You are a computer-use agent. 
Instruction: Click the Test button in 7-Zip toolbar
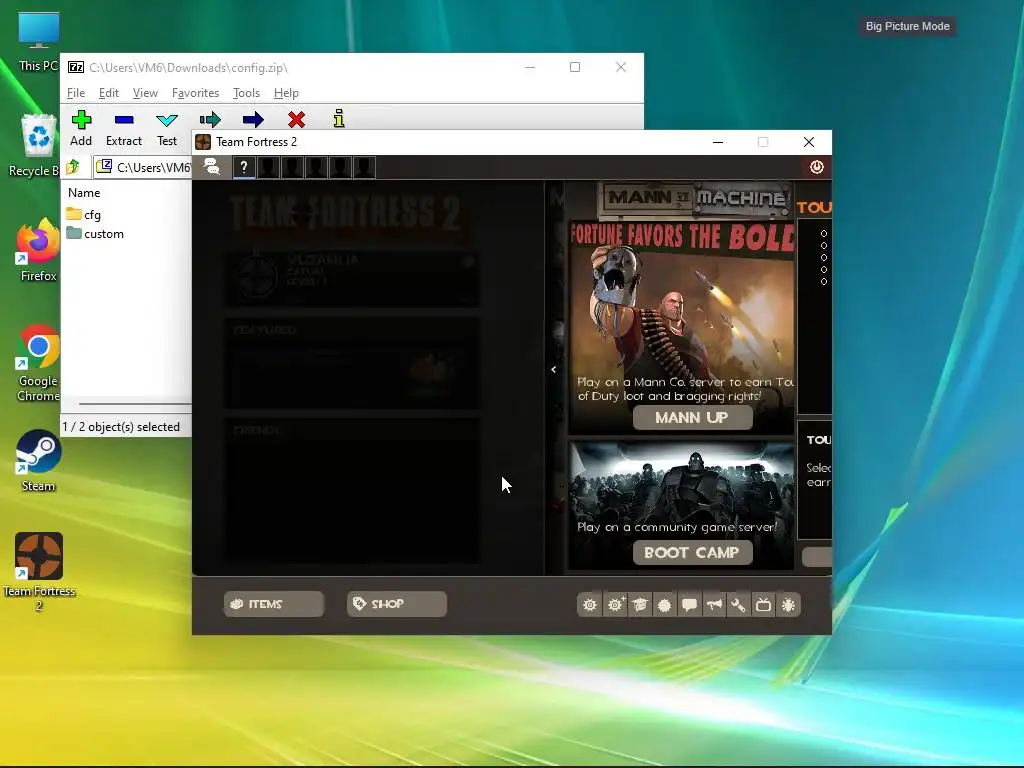(167, 129)
